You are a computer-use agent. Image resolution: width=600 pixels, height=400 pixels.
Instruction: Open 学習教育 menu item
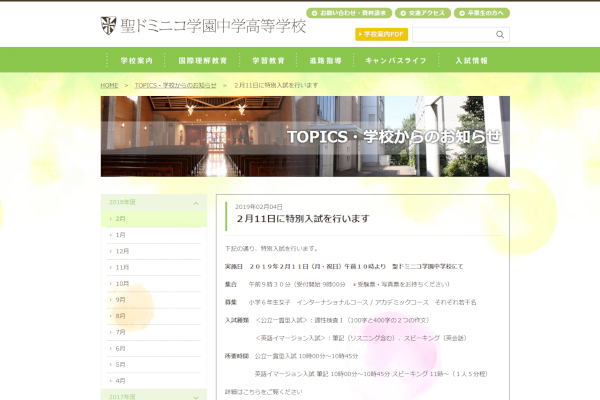(x=268, y=60)
